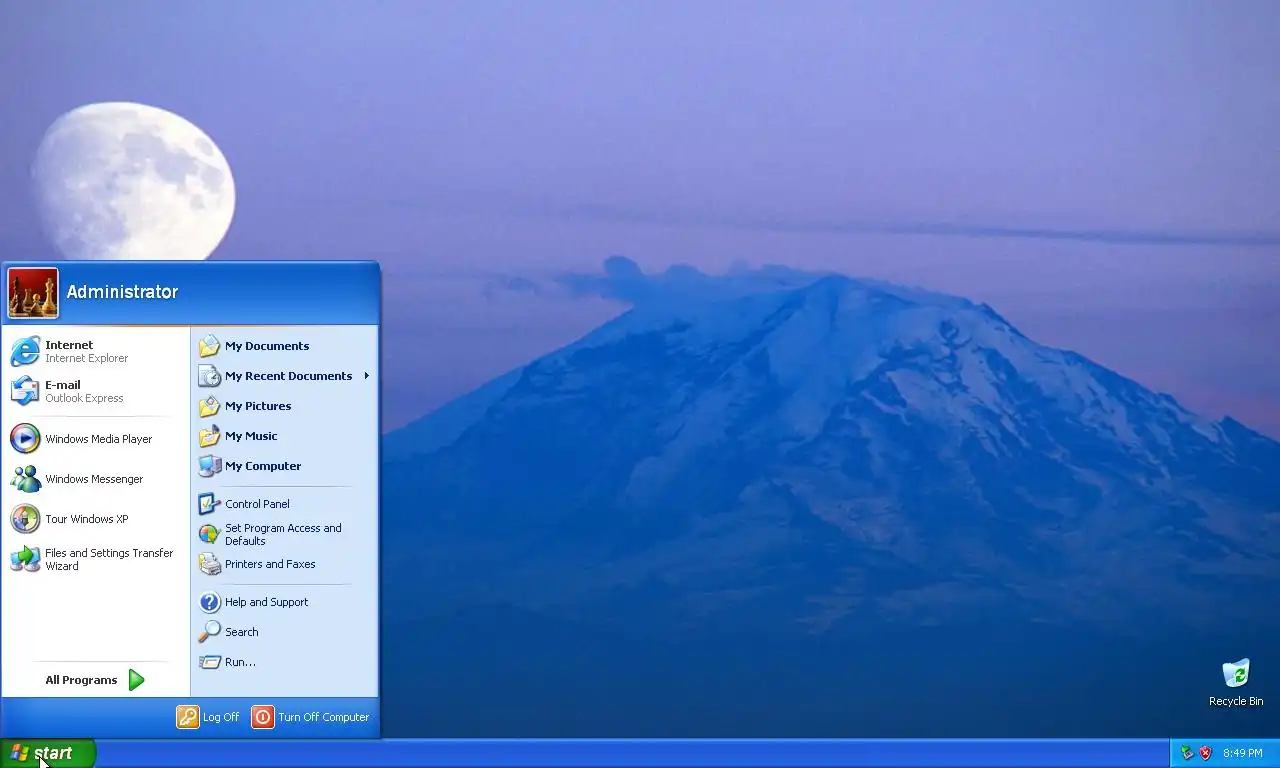Open Control Panel icon

209,504
